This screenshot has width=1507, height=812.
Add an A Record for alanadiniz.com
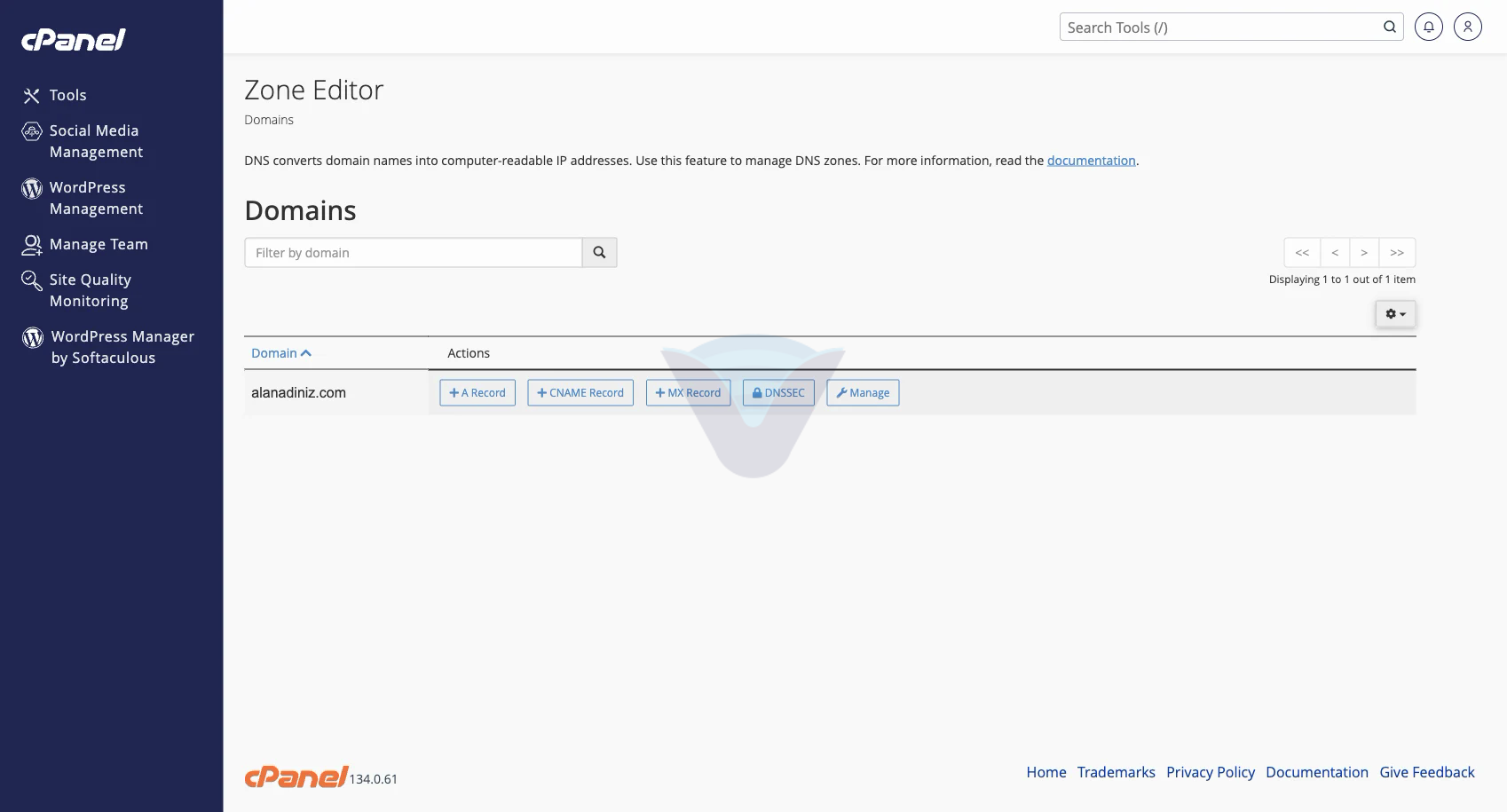pyautogui.click(x=477, y=393)
